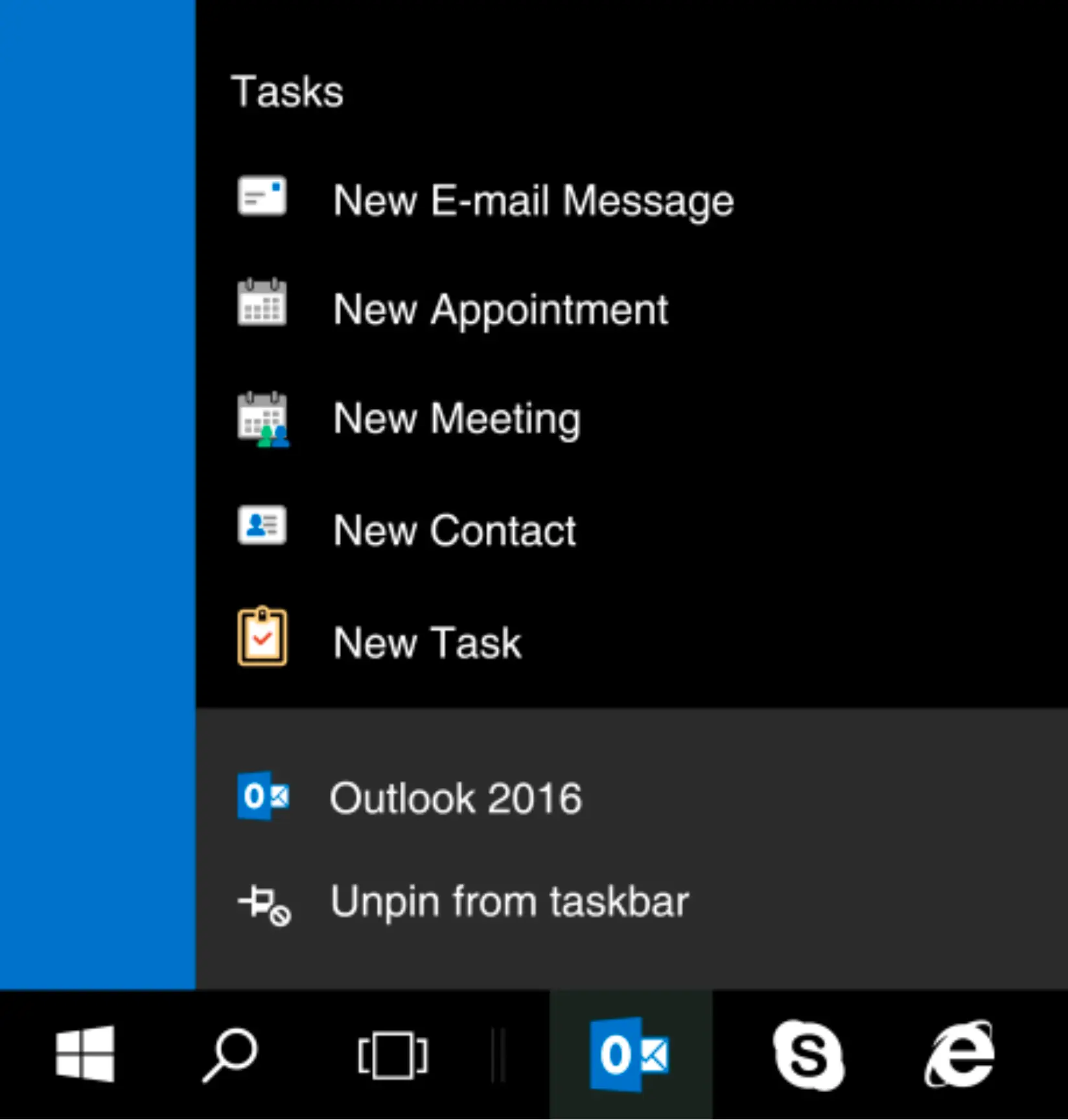
Task: Click the Unpin from taskbar text
Action: (x=509, y=902)
